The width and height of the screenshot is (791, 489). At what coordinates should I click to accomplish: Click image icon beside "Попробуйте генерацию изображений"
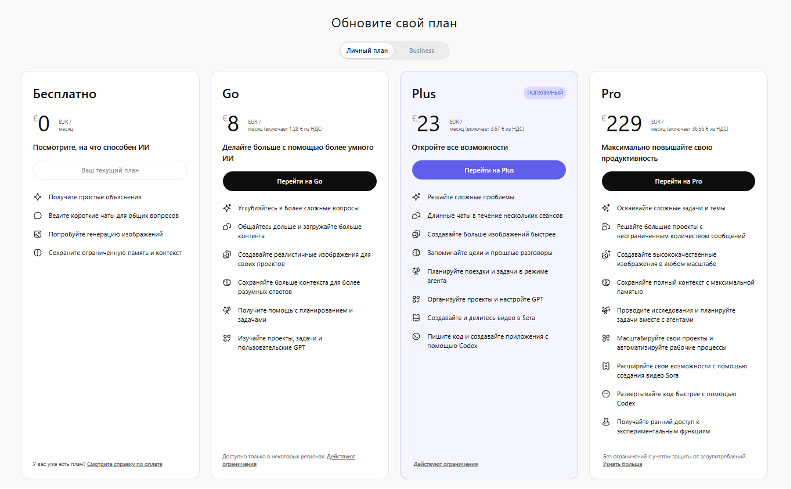[x=38, y=234]
